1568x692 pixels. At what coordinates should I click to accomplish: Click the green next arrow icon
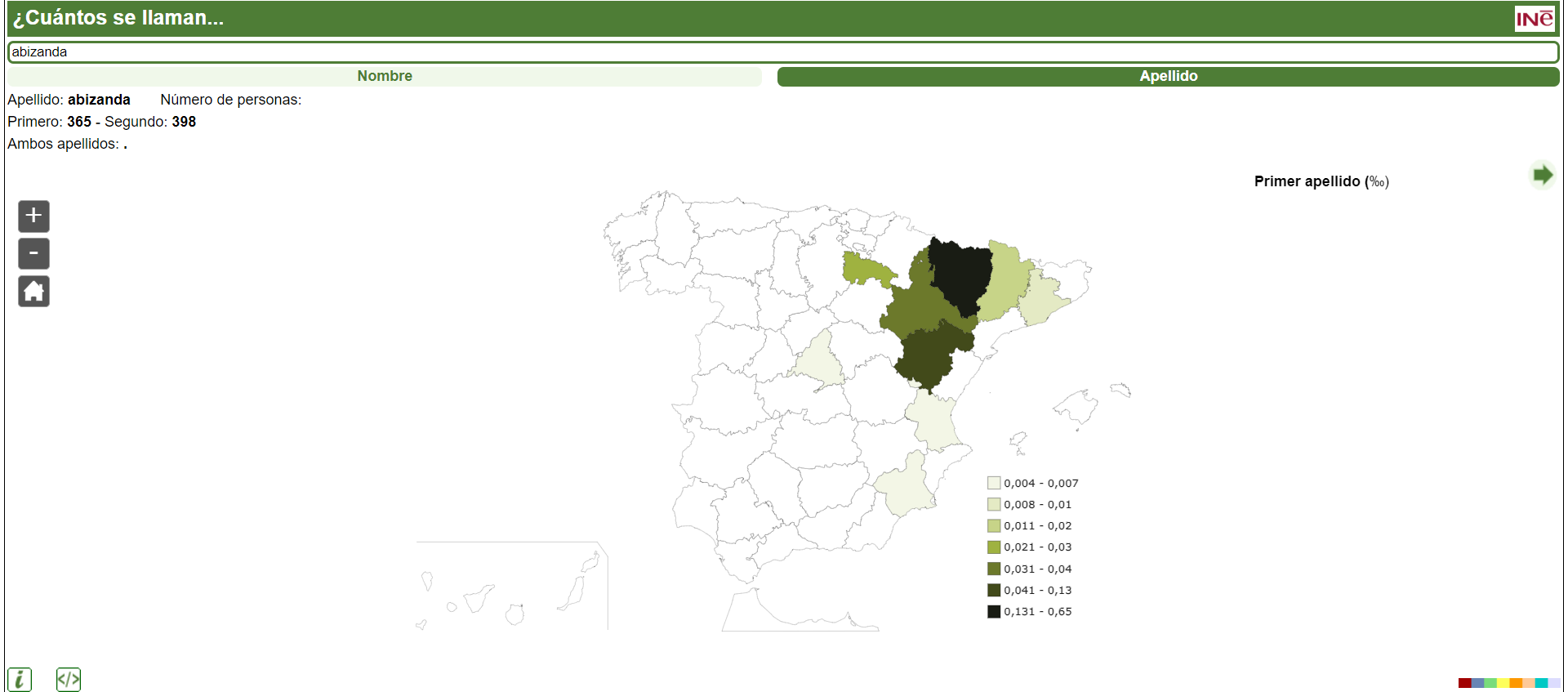pos(1542,175)
